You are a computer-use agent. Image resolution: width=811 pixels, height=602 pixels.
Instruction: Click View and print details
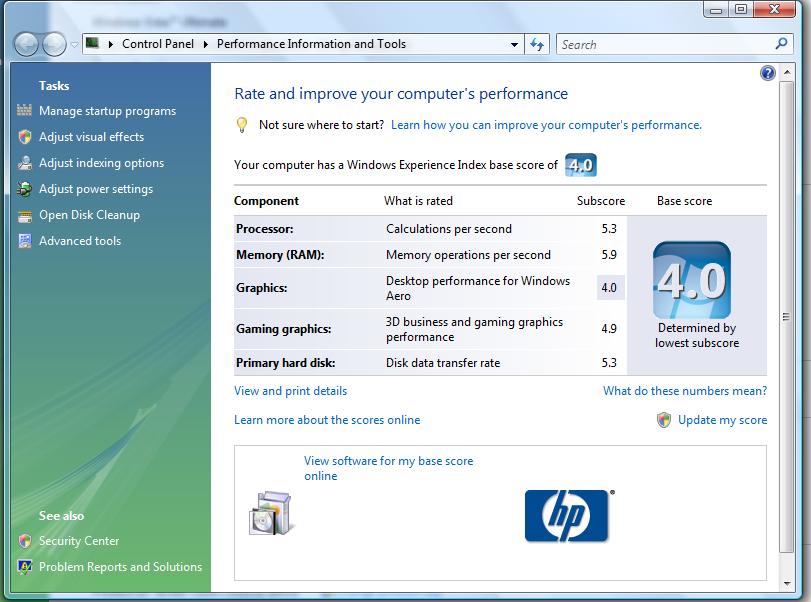[291, 391]
